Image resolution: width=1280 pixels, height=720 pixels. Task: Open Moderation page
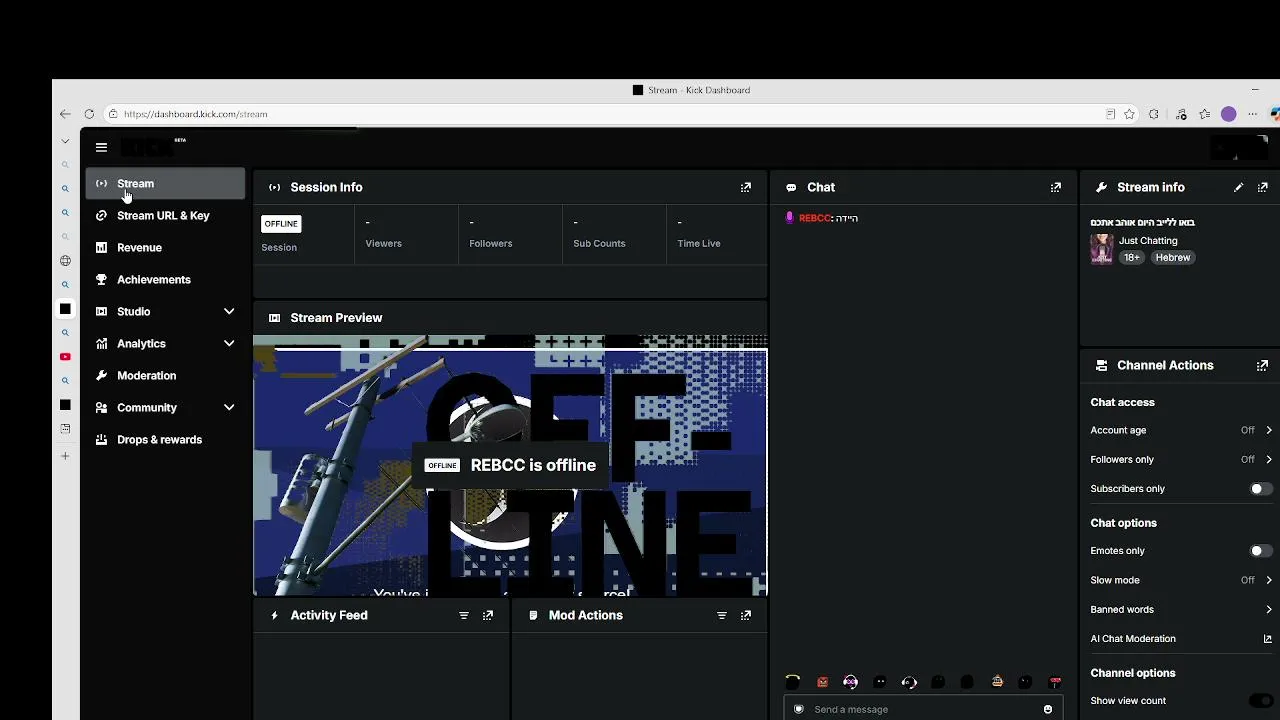coord(166,376)
